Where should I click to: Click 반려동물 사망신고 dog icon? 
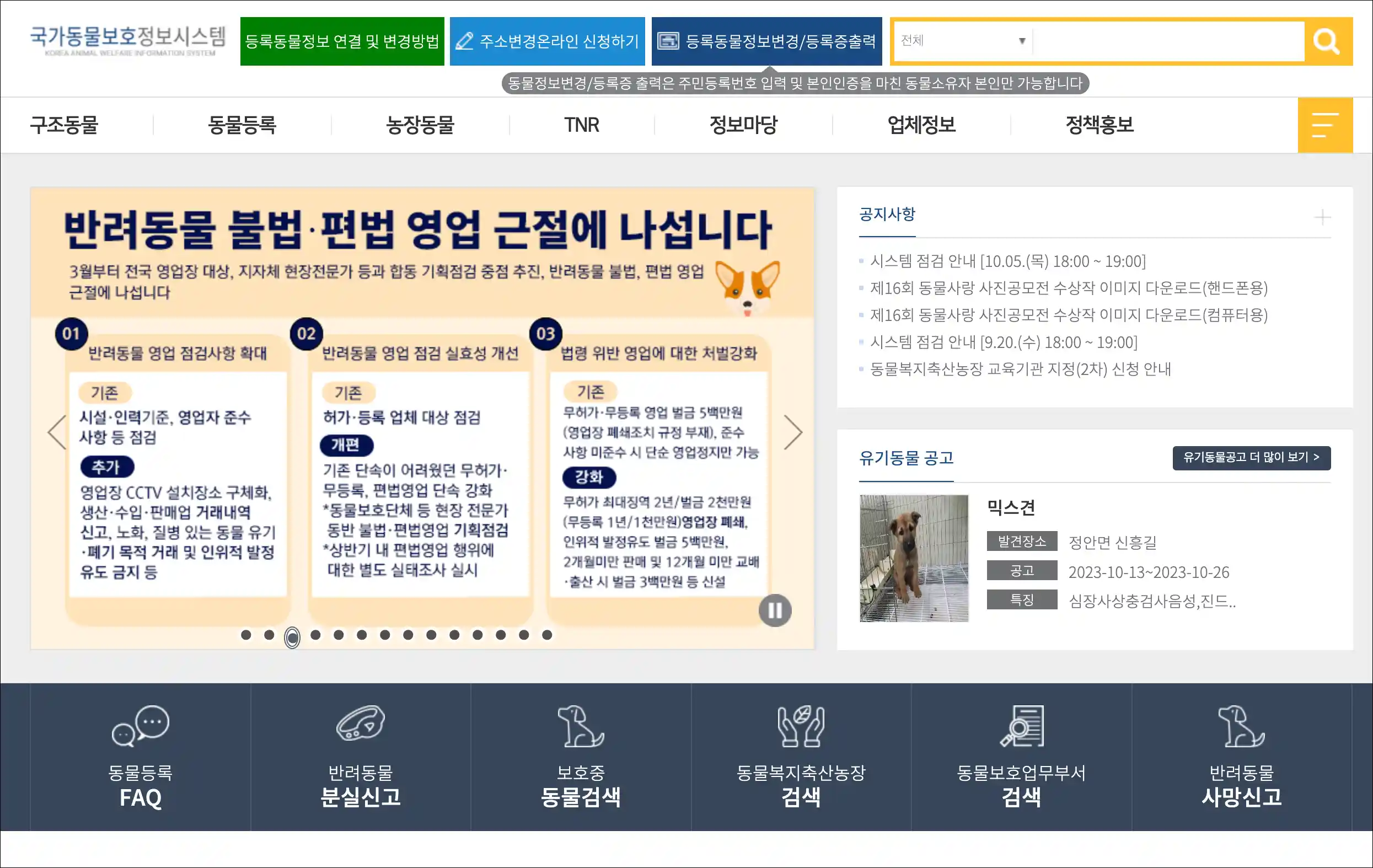1241,726
